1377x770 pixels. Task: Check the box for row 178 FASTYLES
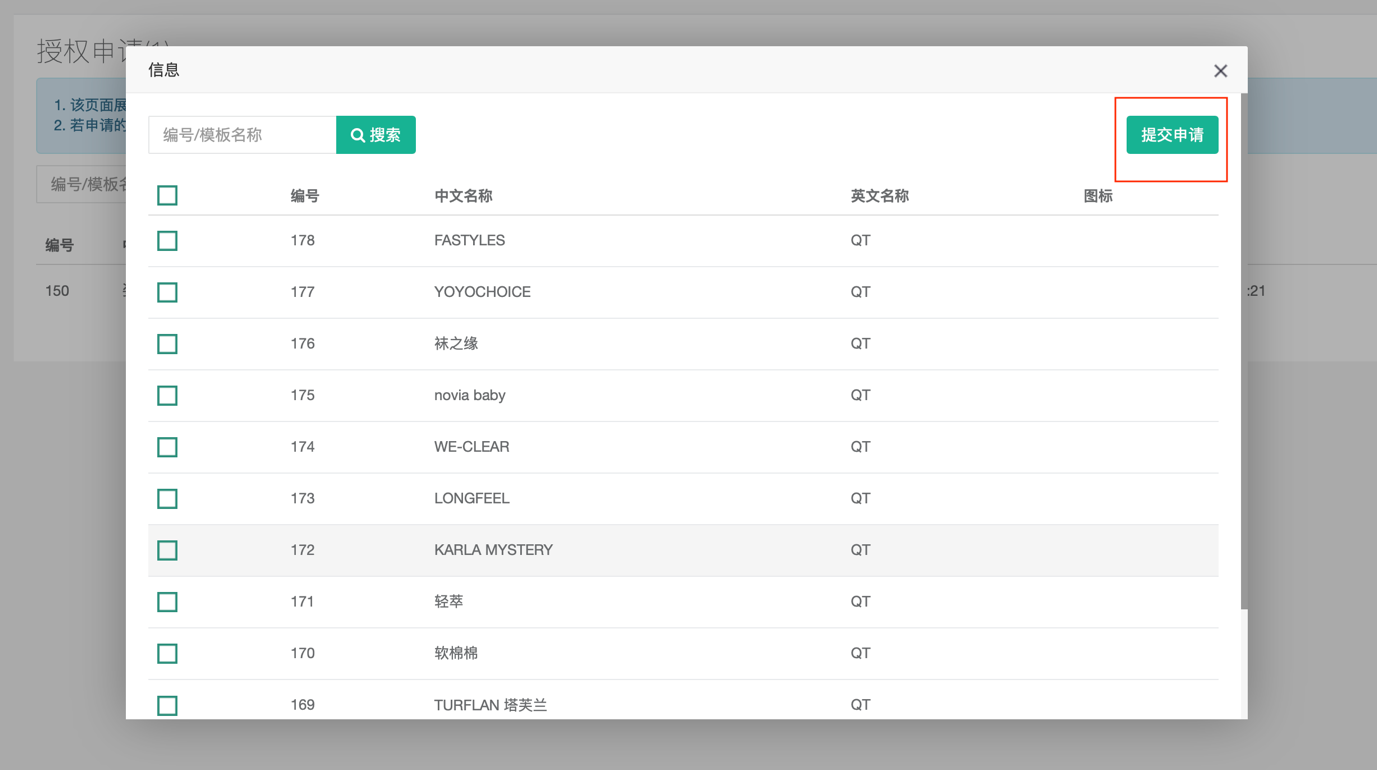(x=167, y=241)
